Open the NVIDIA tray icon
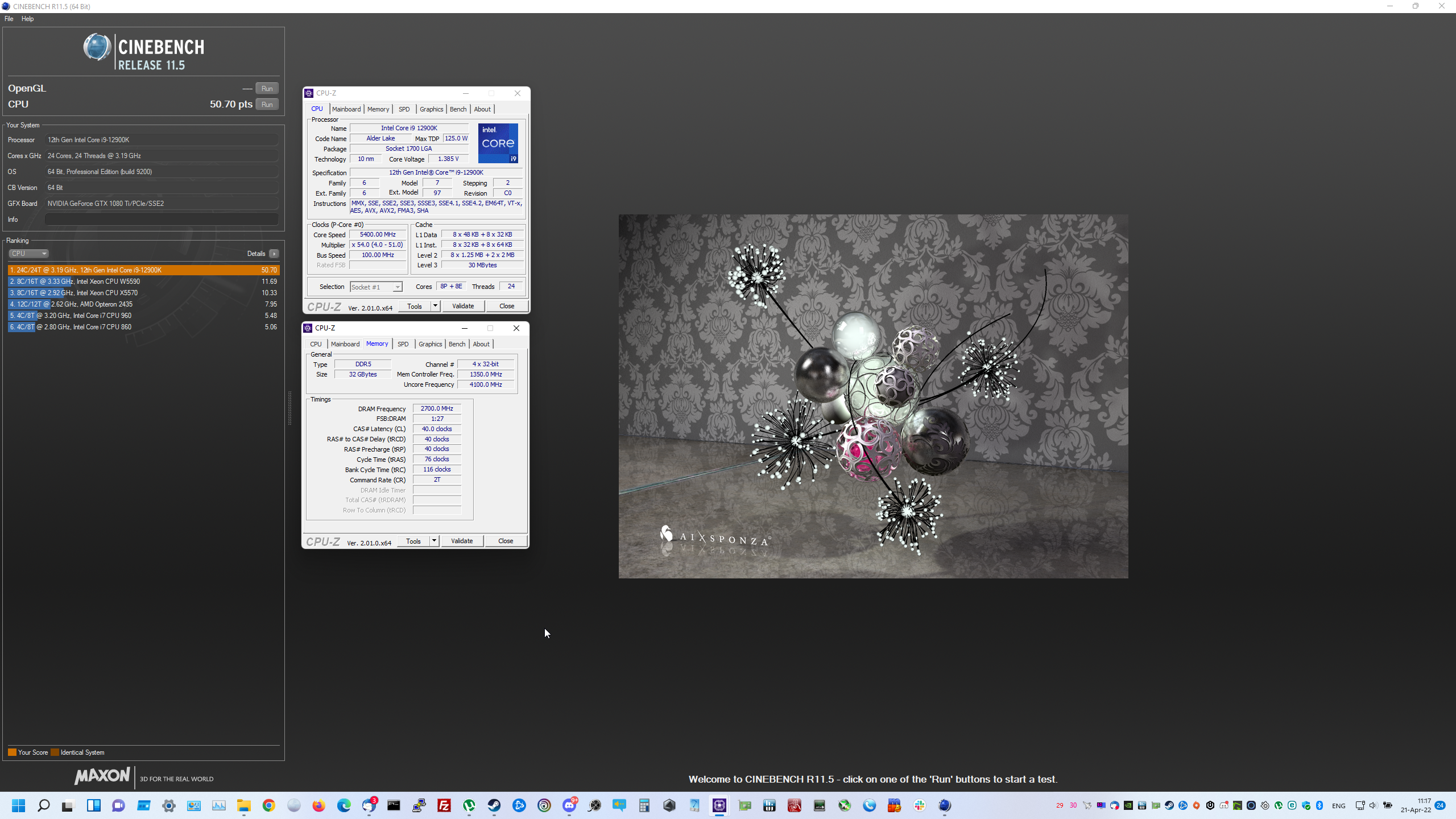Screen dimensions: 1456x819 click(1128, 805)
